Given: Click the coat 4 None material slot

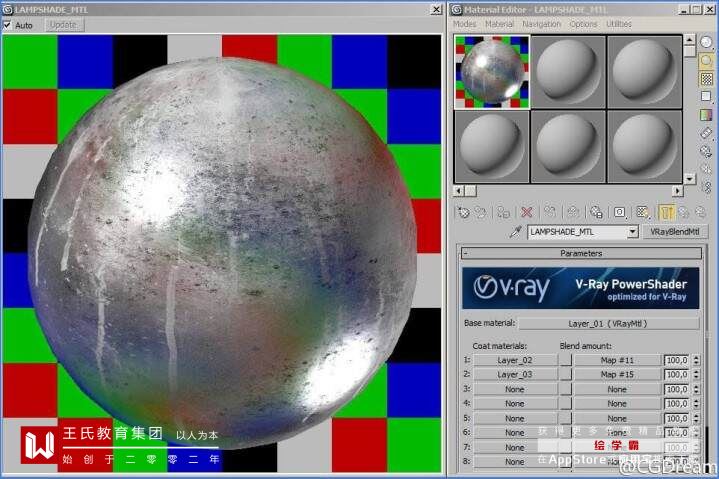Looking at the screenshot, I should point(514,403).
